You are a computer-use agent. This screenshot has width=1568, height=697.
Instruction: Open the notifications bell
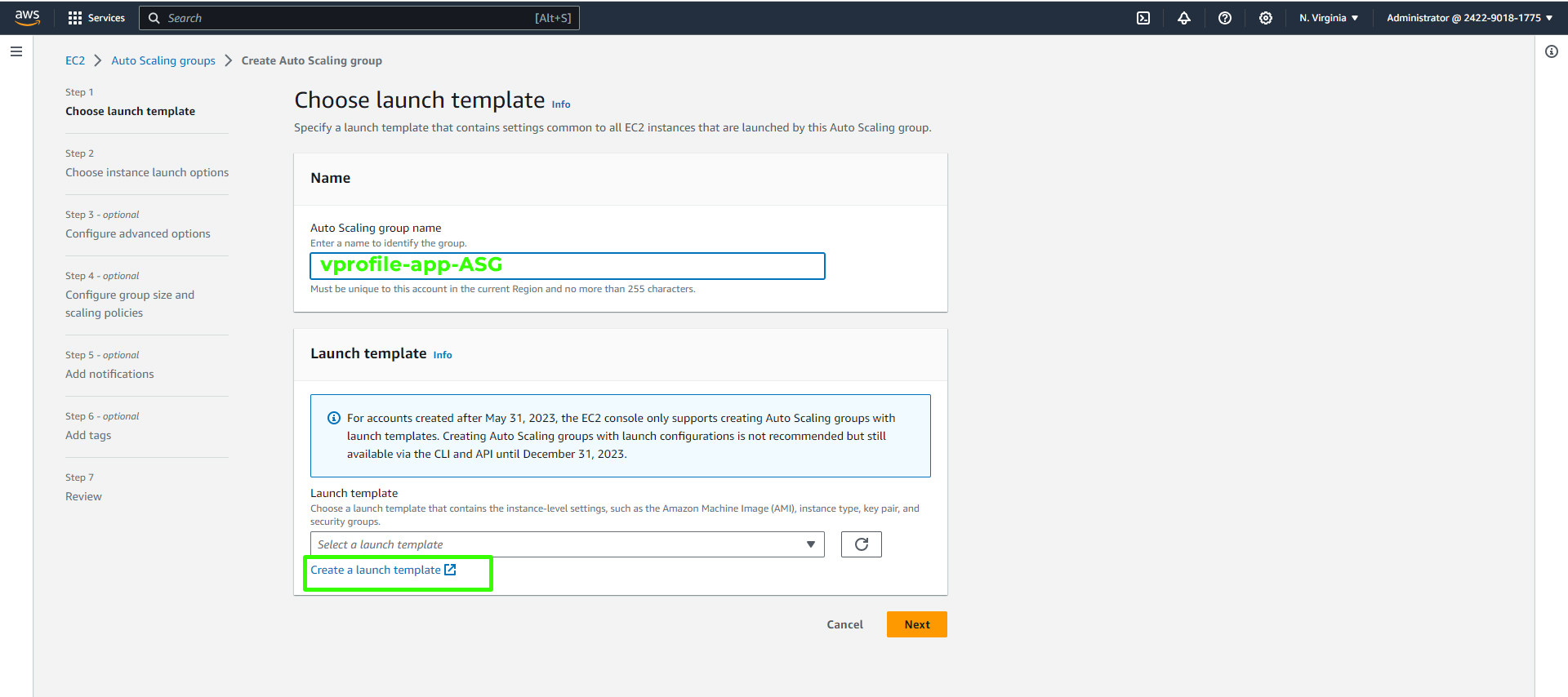[1184, 18]
